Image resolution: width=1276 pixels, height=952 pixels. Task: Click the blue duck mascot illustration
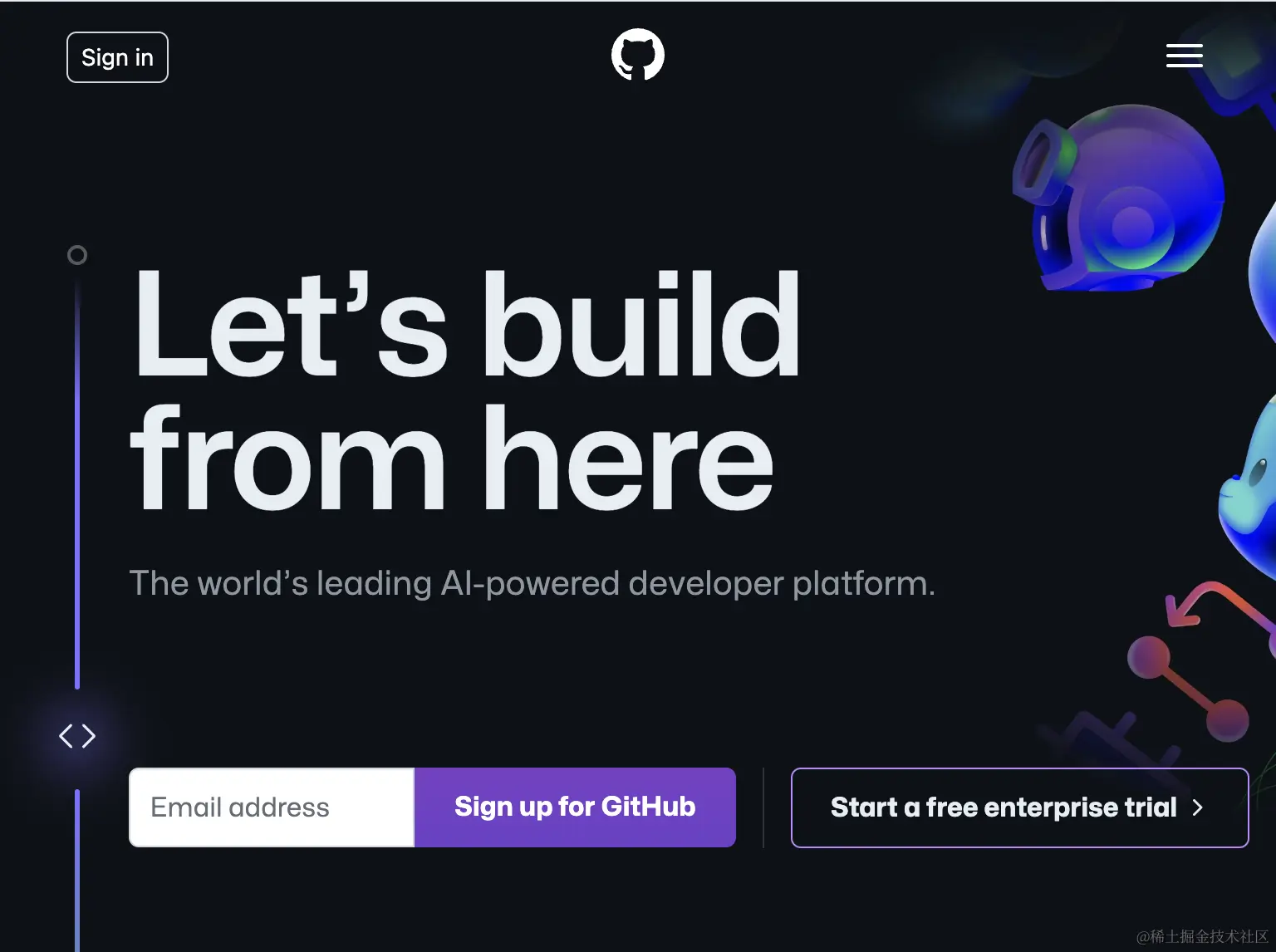(1249, 490)
